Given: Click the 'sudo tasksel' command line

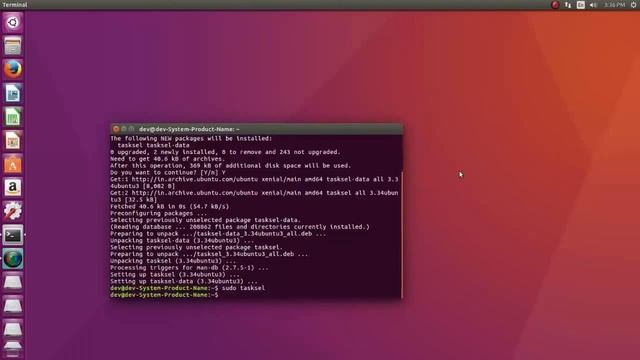Looking at the screenshot, I should [x=187, y=288].
